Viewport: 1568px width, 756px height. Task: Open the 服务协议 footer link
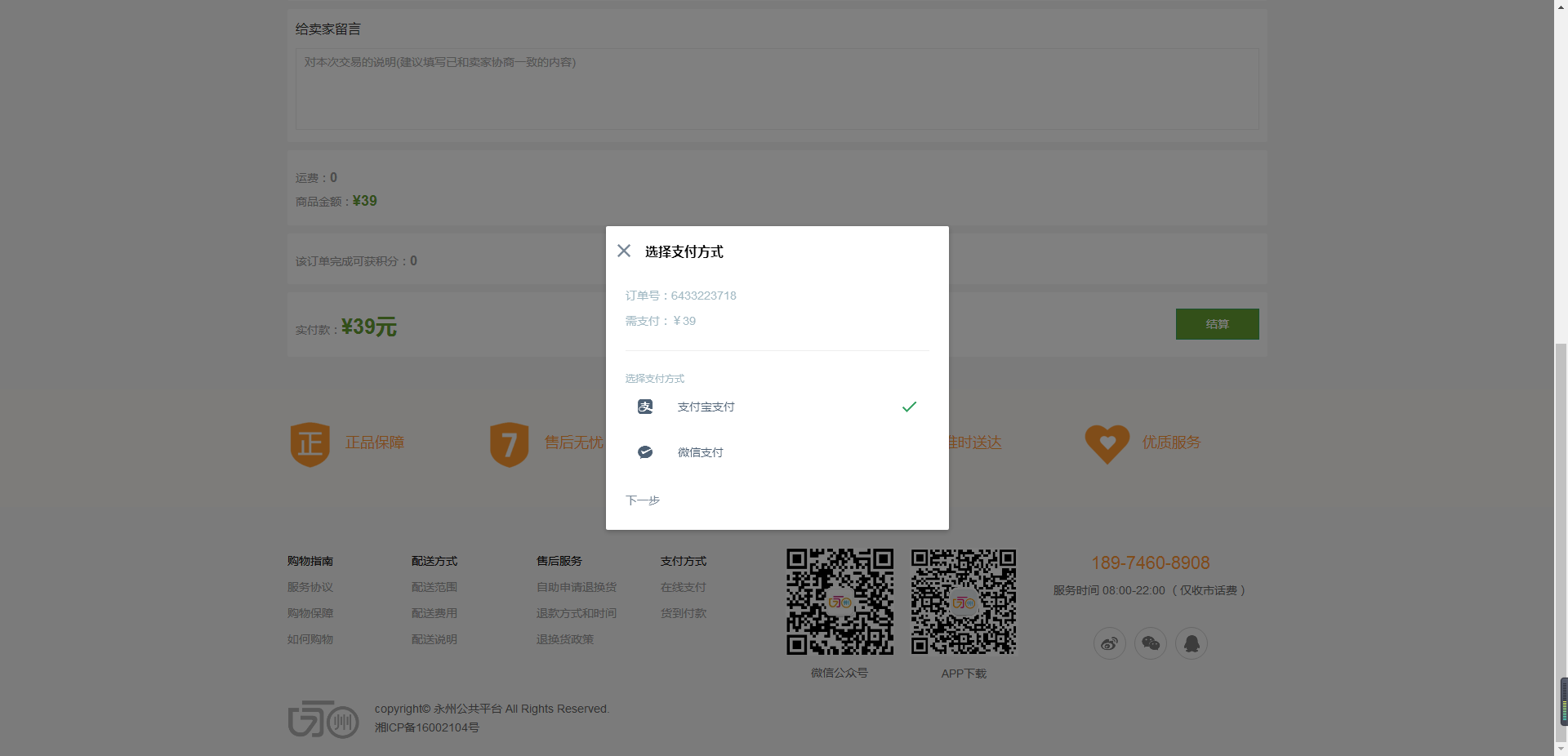(x=310, y=587)
